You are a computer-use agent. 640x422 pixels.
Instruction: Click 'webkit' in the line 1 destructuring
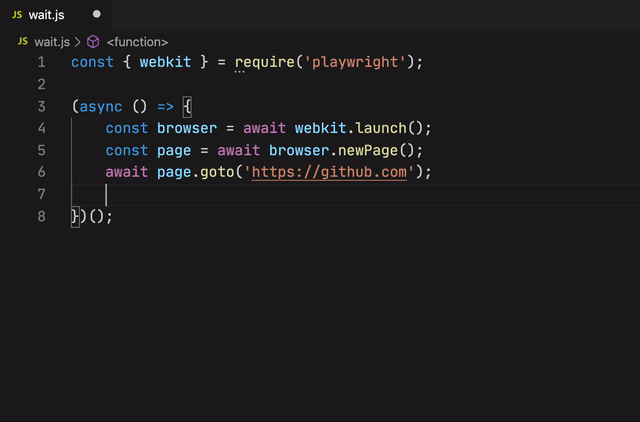[x=165, y=62]
